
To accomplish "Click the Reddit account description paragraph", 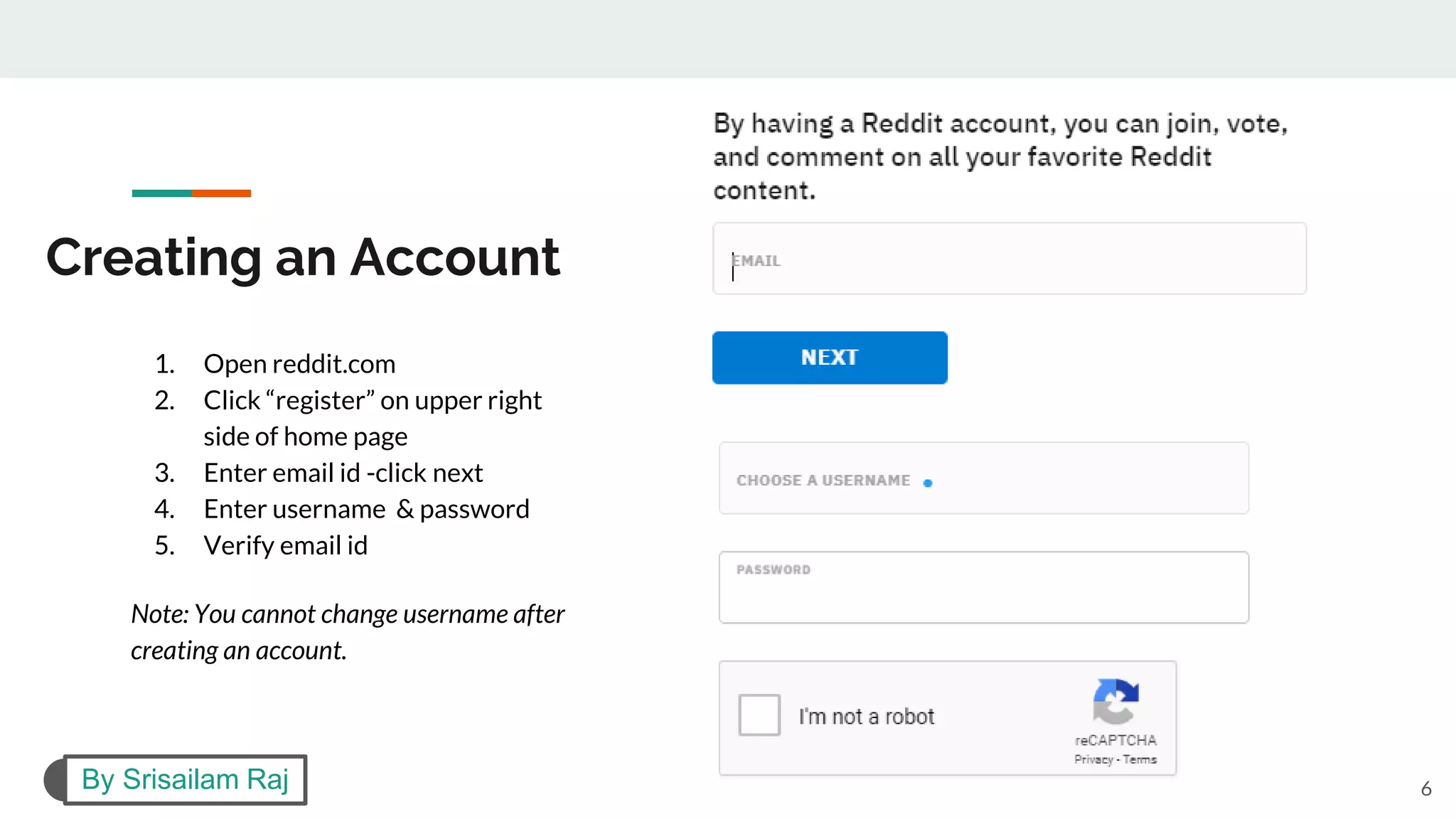I will (x=1000, y=157).
